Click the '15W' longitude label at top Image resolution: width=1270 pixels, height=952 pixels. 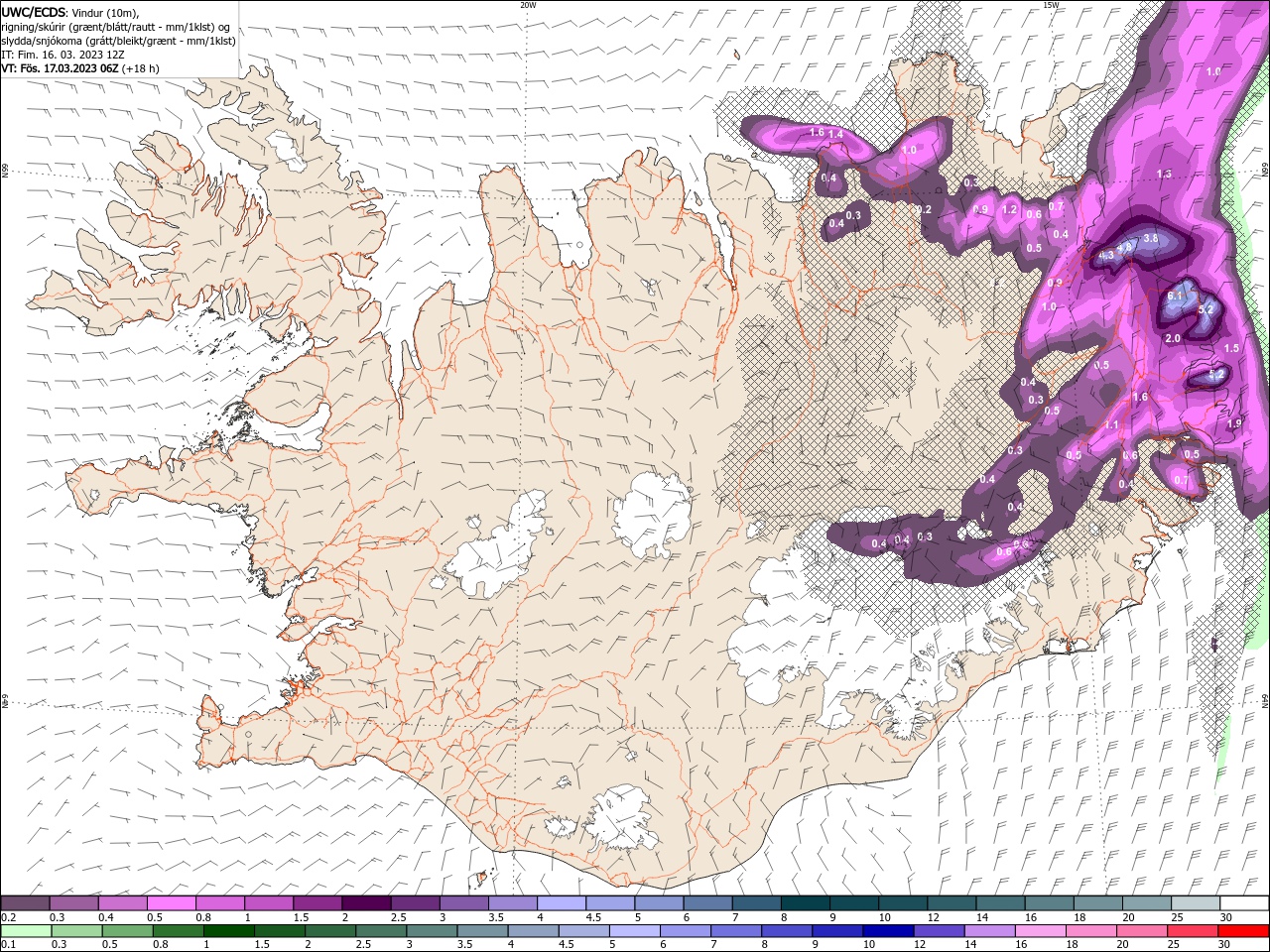click(1051, 5)
